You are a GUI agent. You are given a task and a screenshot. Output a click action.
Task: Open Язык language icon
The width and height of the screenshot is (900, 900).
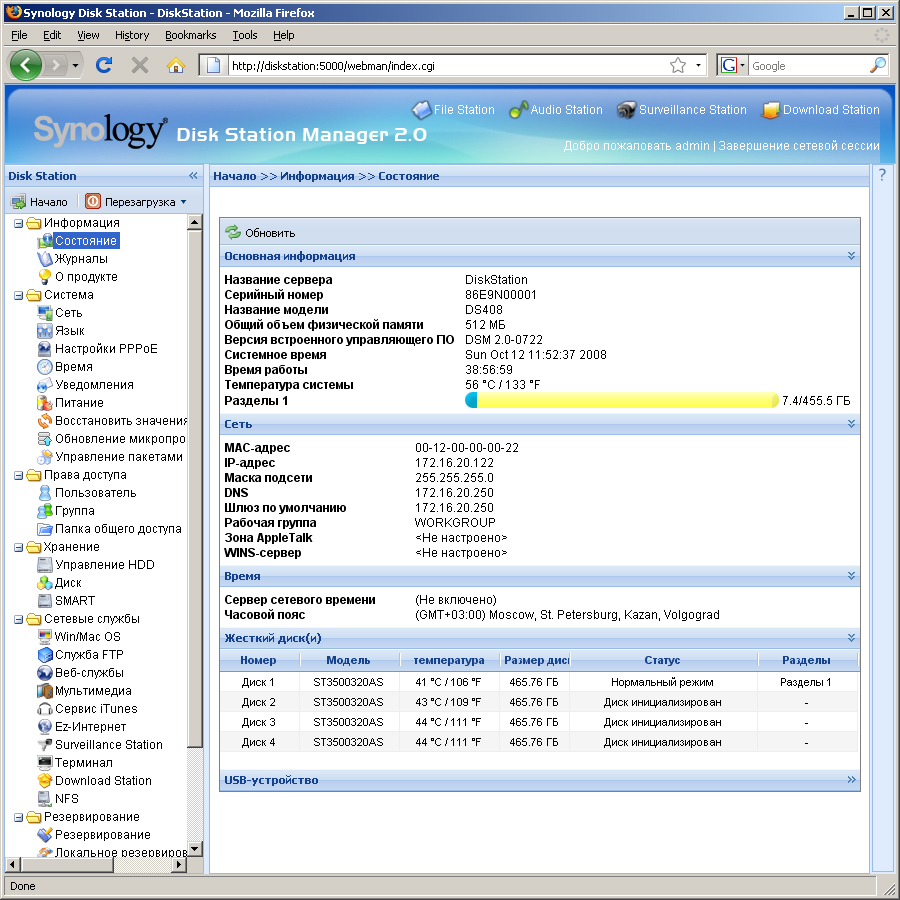pyautogui.click(x=45, y=331)
